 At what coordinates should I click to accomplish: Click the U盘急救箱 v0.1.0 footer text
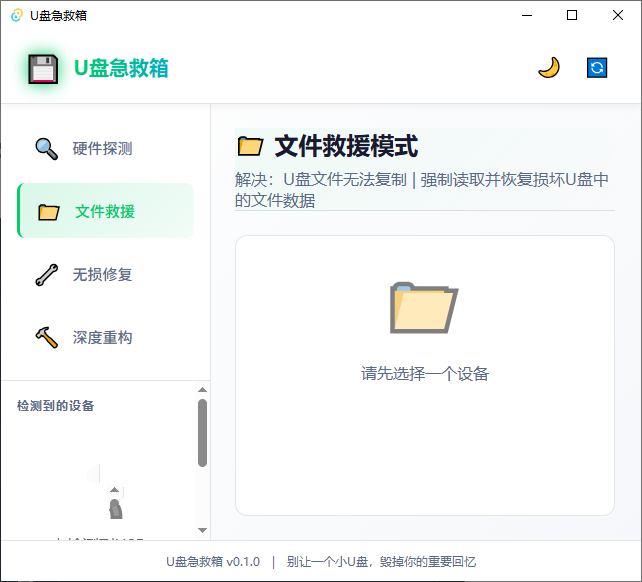pyautogui.click(x=213, y=562)
